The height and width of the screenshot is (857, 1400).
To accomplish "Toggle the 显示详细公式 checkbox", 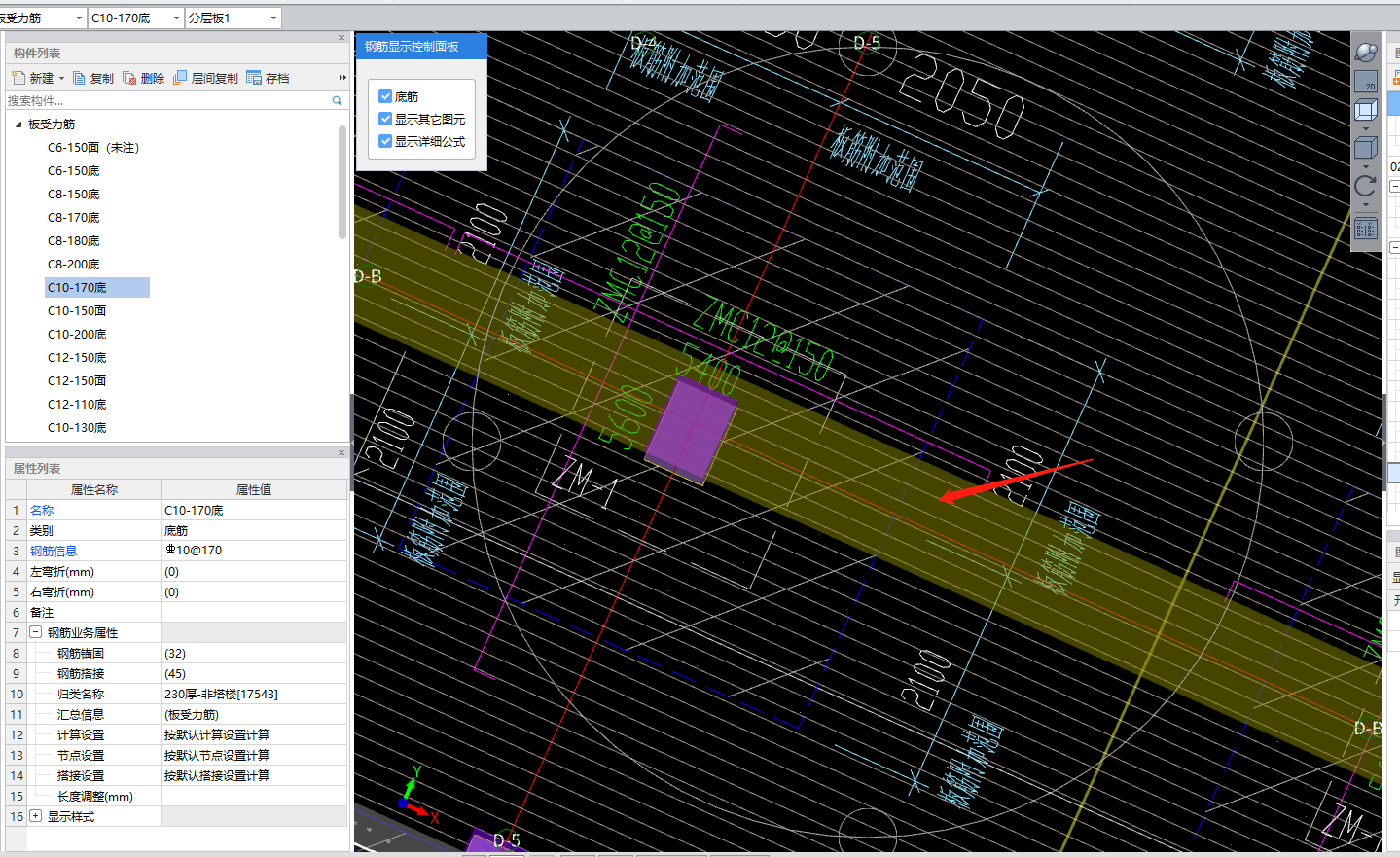I will click(x=385, y=141).
